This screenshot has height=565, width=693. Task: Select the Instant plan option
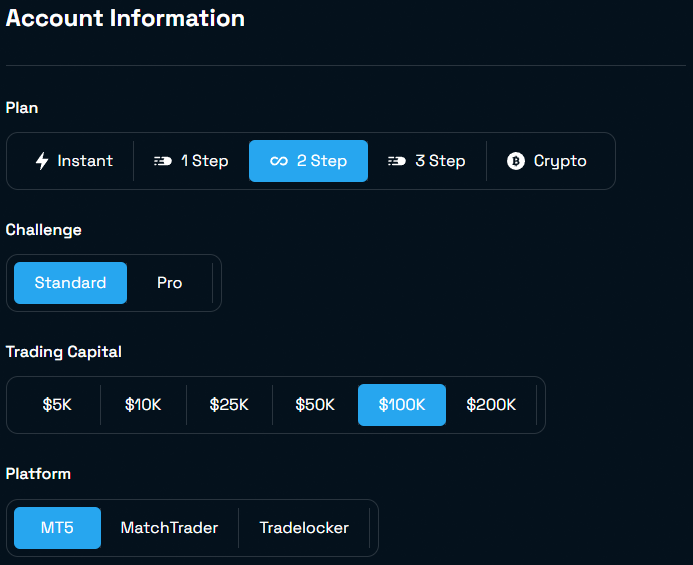pyautogui.click(x=74, y=161)
